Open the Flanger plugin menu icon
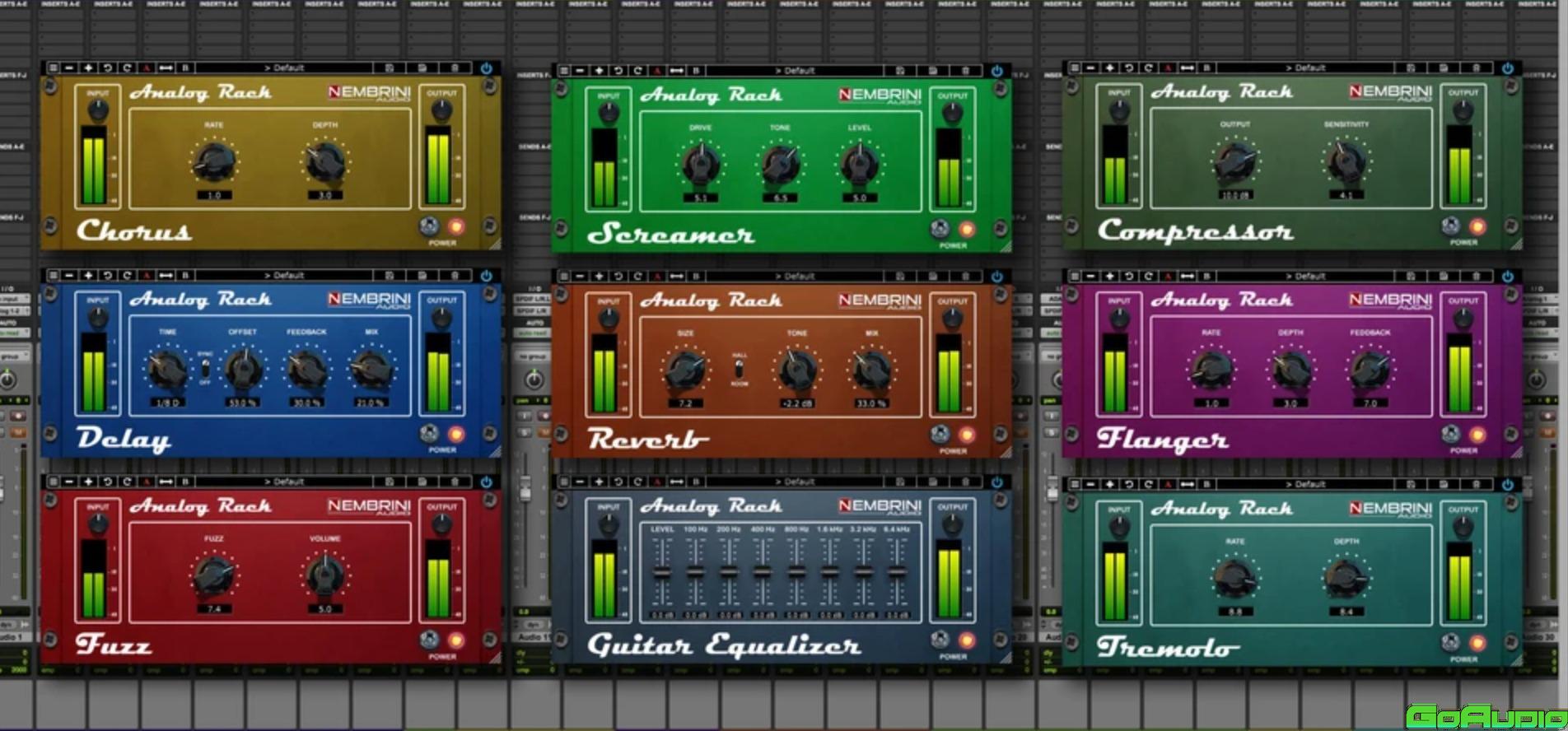 point(1074,276)
